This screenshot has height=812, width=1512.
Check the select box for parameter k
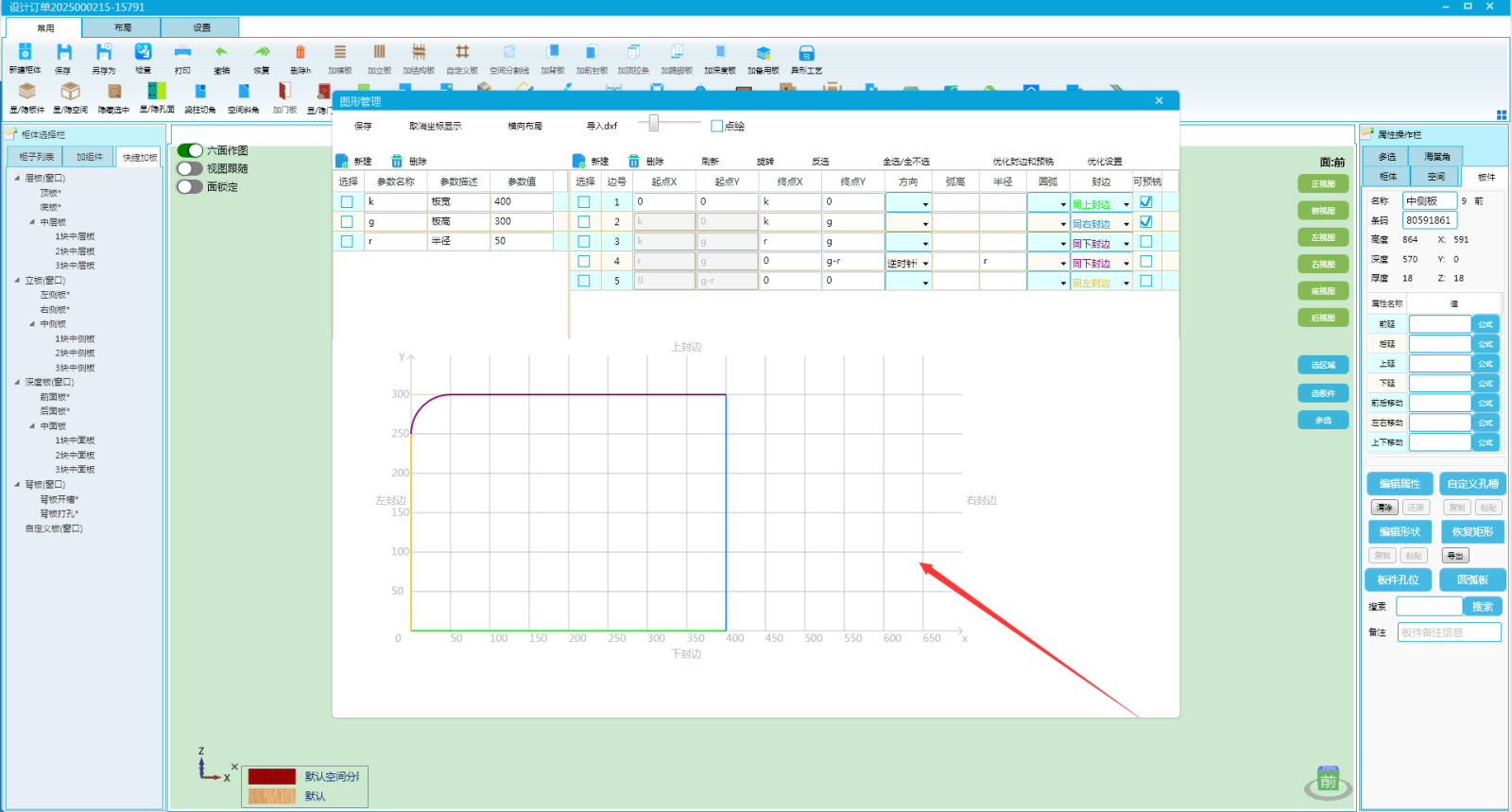pyautogui.click(x=347, y=202)
